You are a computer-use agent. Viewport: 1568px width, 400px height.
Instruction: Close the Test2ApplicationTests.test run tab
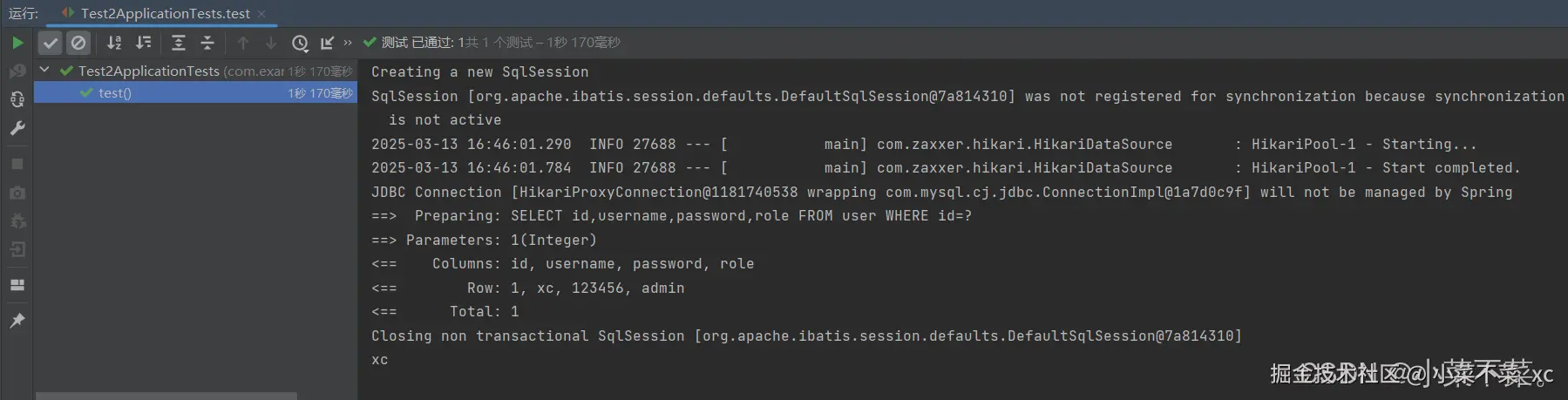261,14
